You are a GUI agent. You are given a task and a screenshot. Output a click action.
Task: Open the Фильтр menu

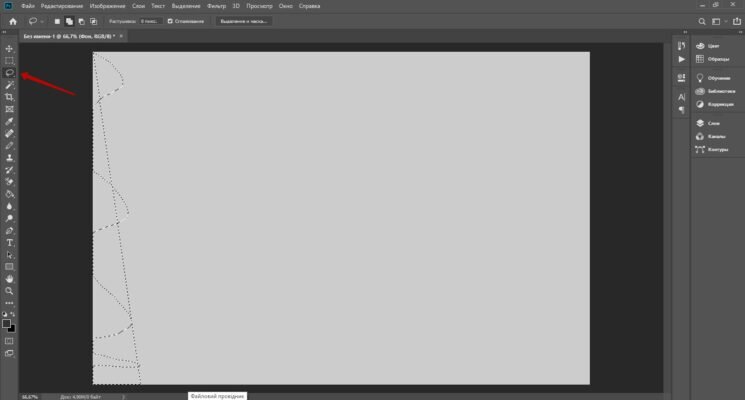217,6
